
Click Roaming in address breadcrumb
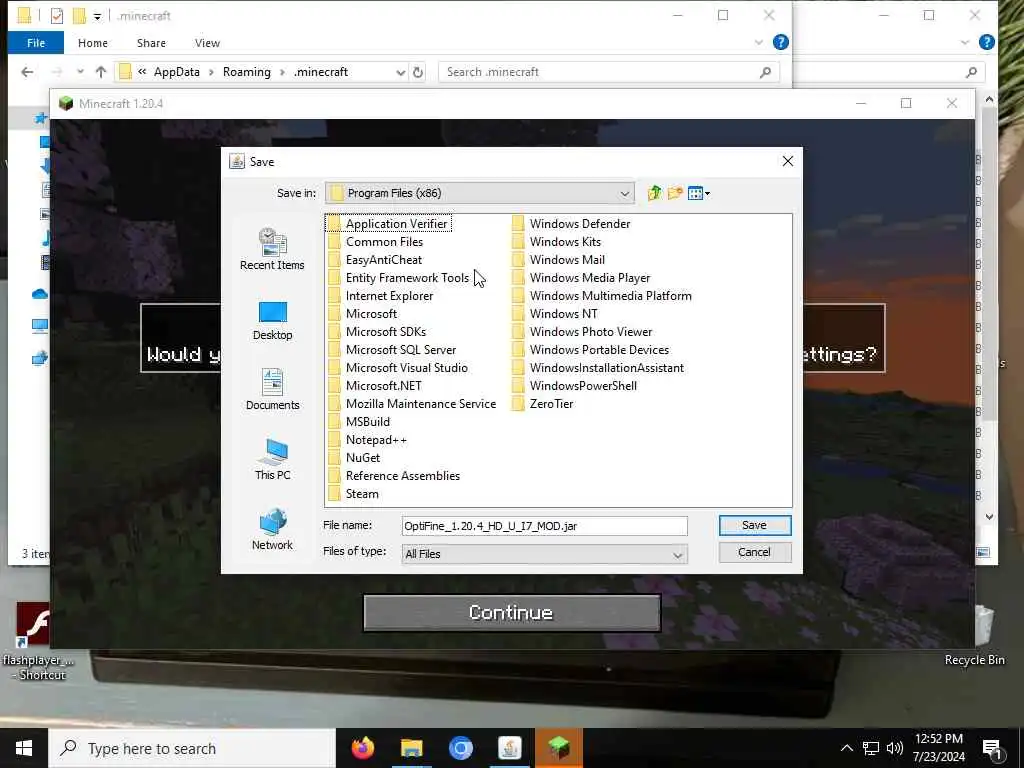[246, 72]
